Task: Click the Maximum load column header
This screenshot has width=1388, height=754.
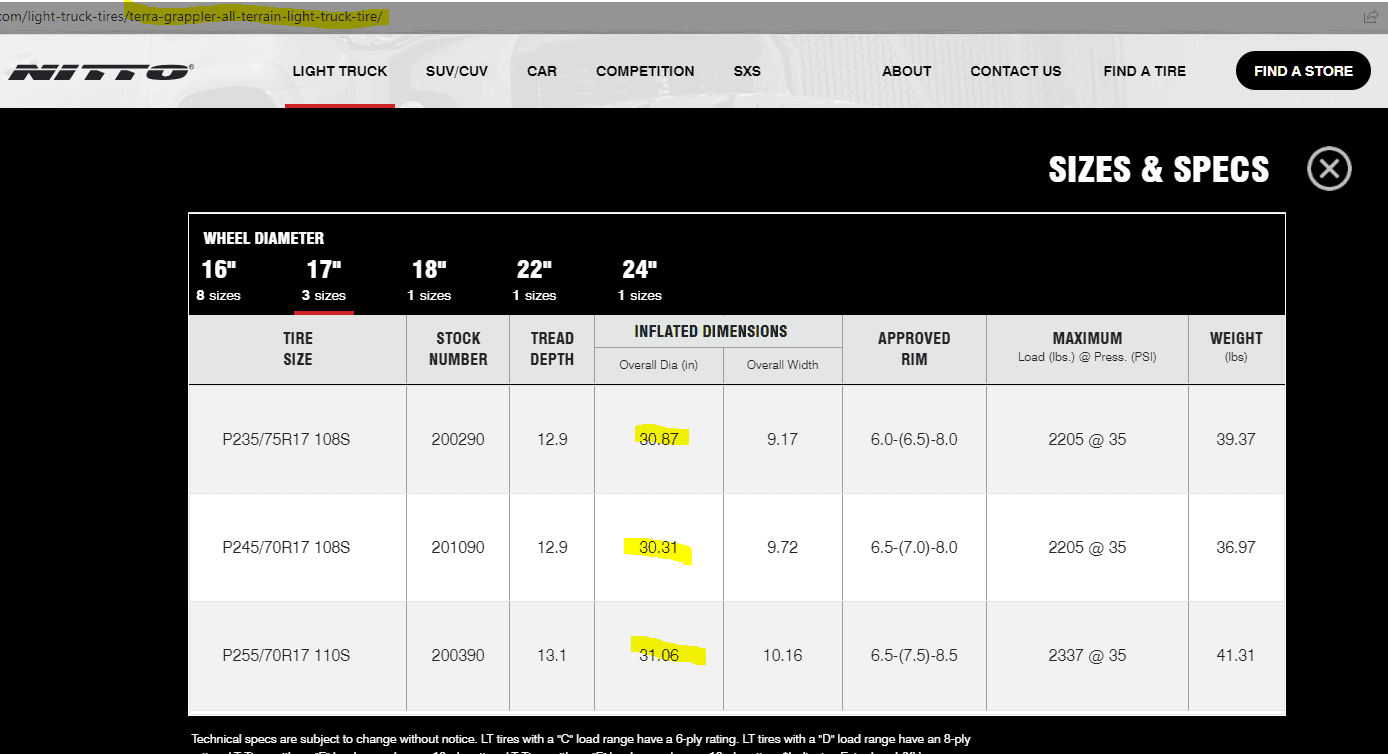Action: point(1087,346)
